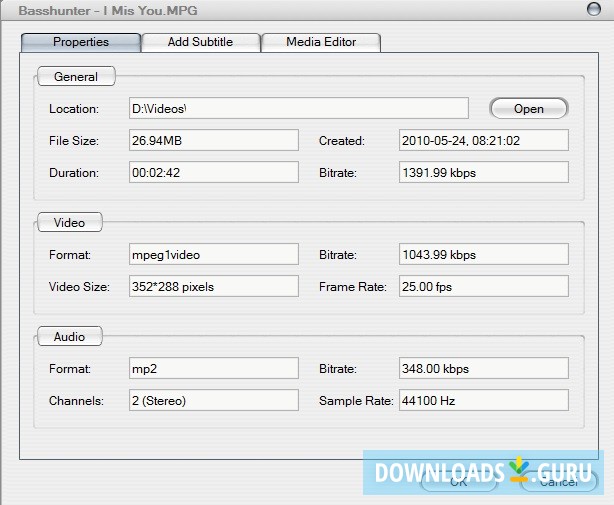Open the Add Subtitle tab
614x505 pixels.
[200, 42]
